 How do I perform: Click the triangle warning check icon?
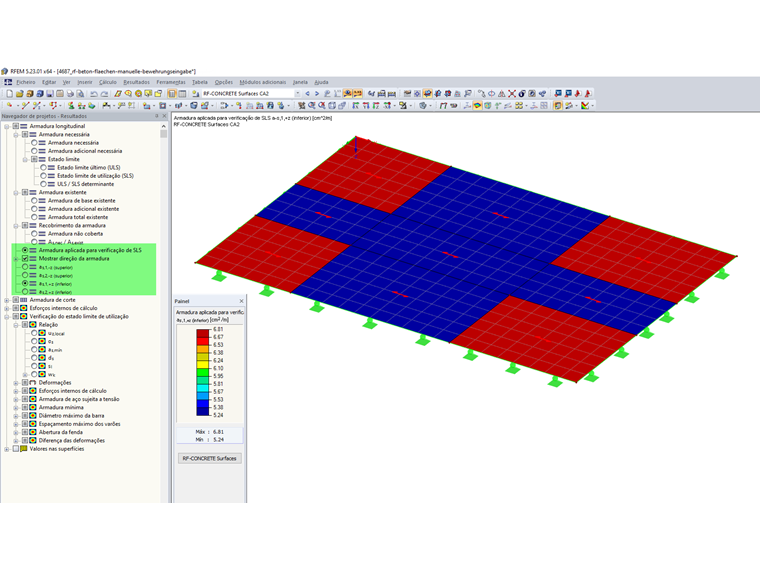[502, 94]
